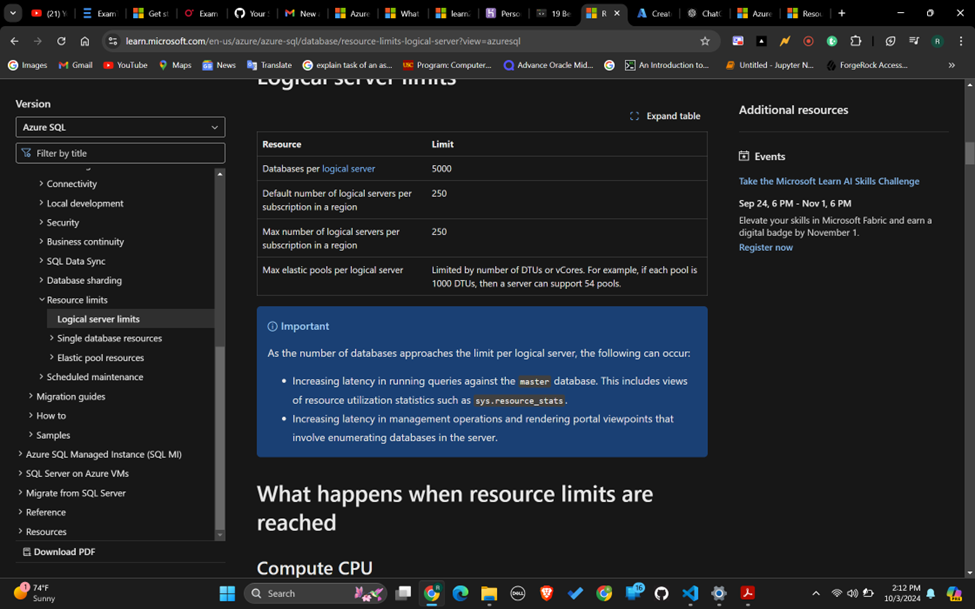The image size is (975, 609).
Task: Open the profile avatar R in the toolbar
Action: click(937, 41)
